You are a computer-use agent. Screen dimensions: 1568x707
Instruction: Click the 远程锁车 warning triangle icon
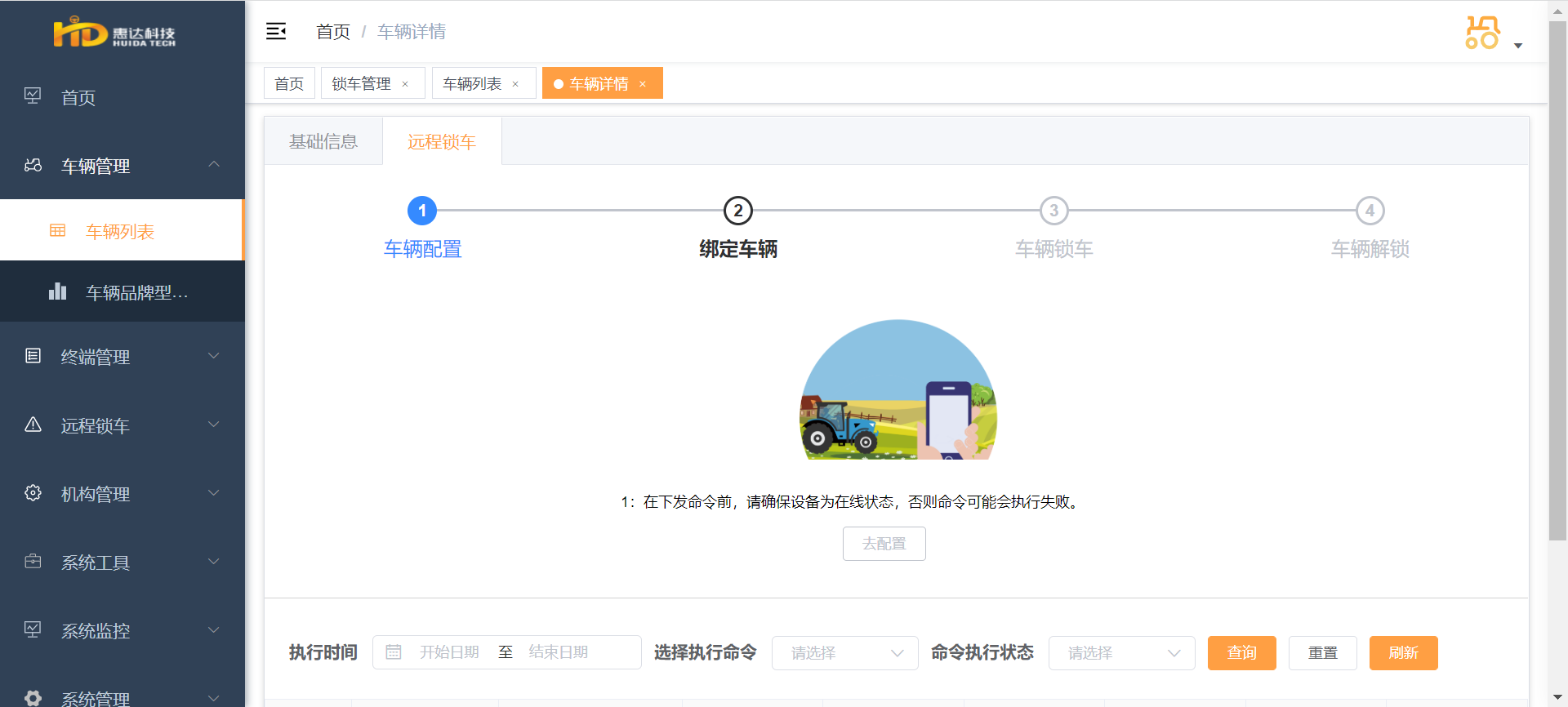(33, 424)
